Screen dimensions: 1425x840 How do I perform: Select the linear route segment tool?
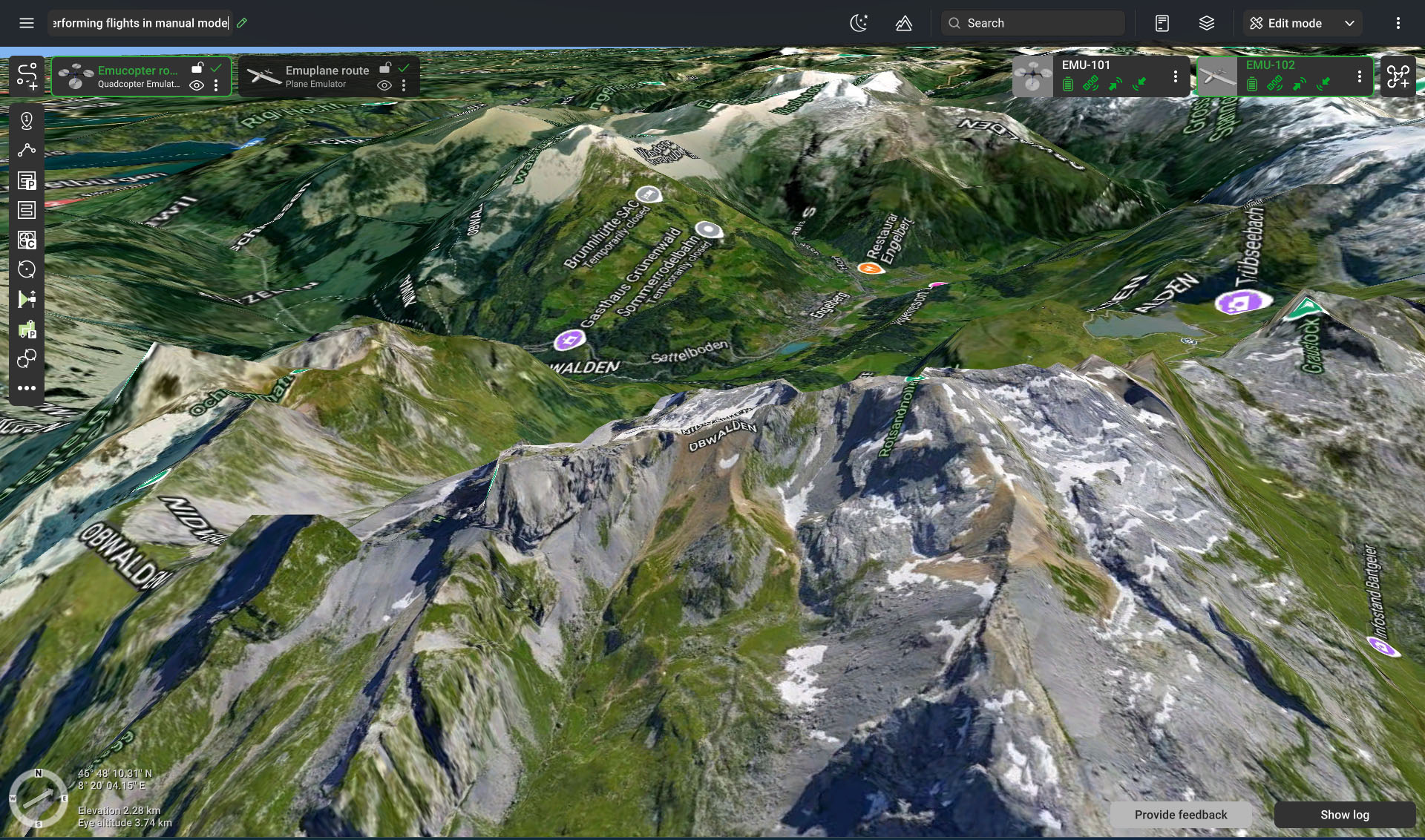pos(27,150)
